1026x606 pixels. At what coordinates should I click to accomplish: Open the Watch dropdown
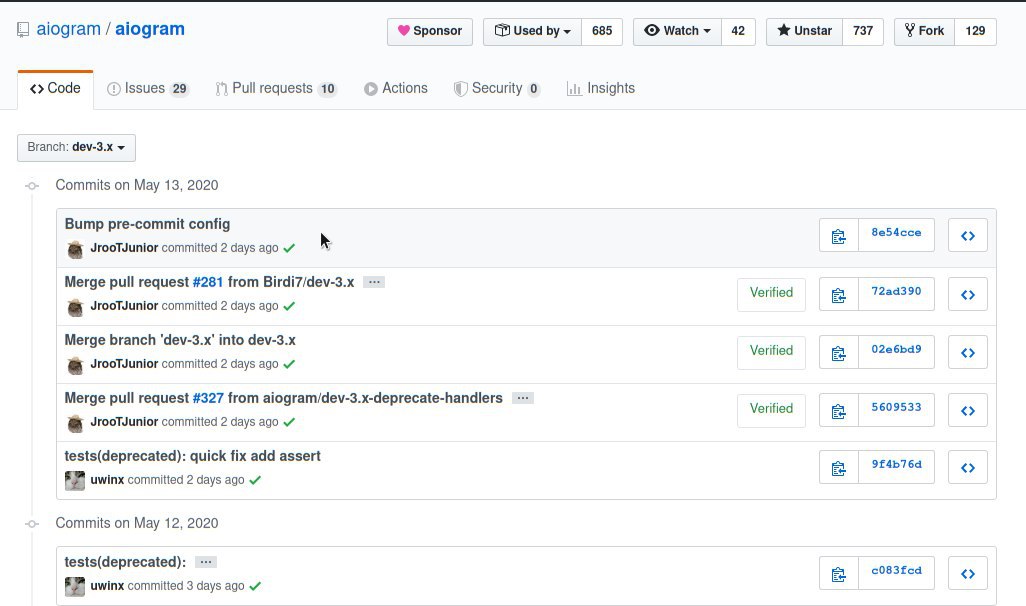677,31
